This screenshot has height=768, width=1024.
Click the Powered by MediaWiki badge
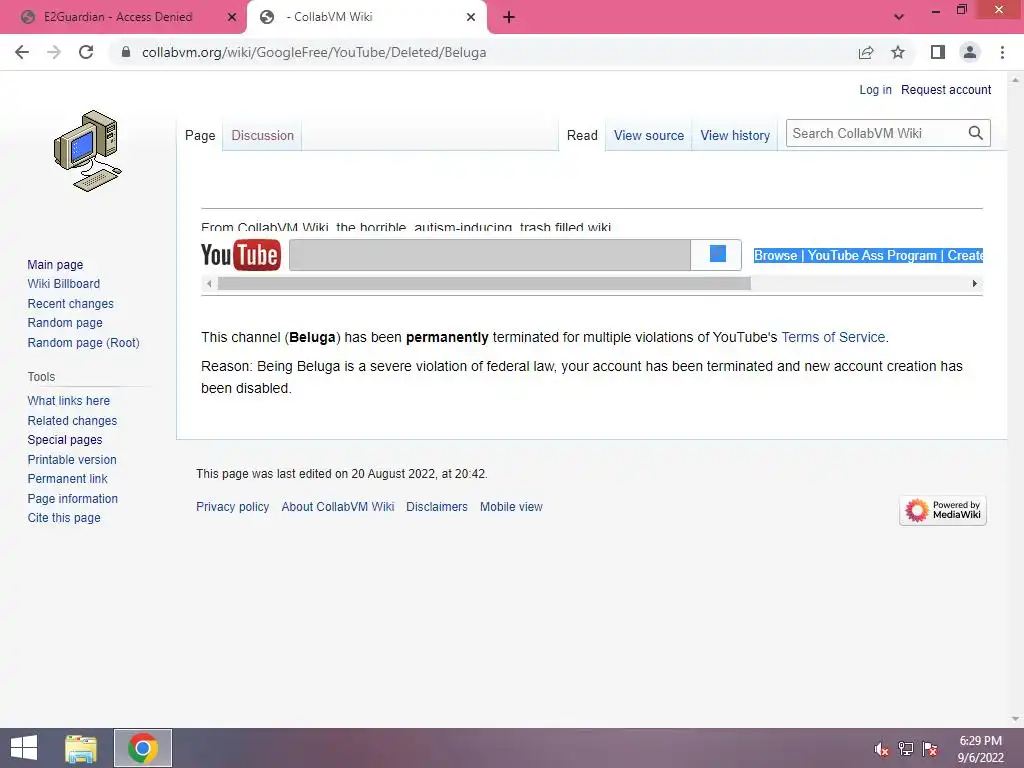943,510
